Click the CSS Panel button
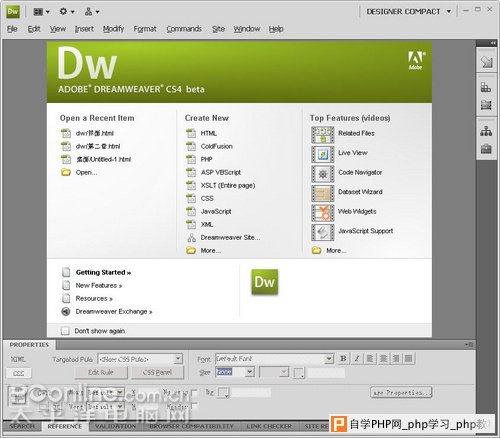 coord(157,372)
